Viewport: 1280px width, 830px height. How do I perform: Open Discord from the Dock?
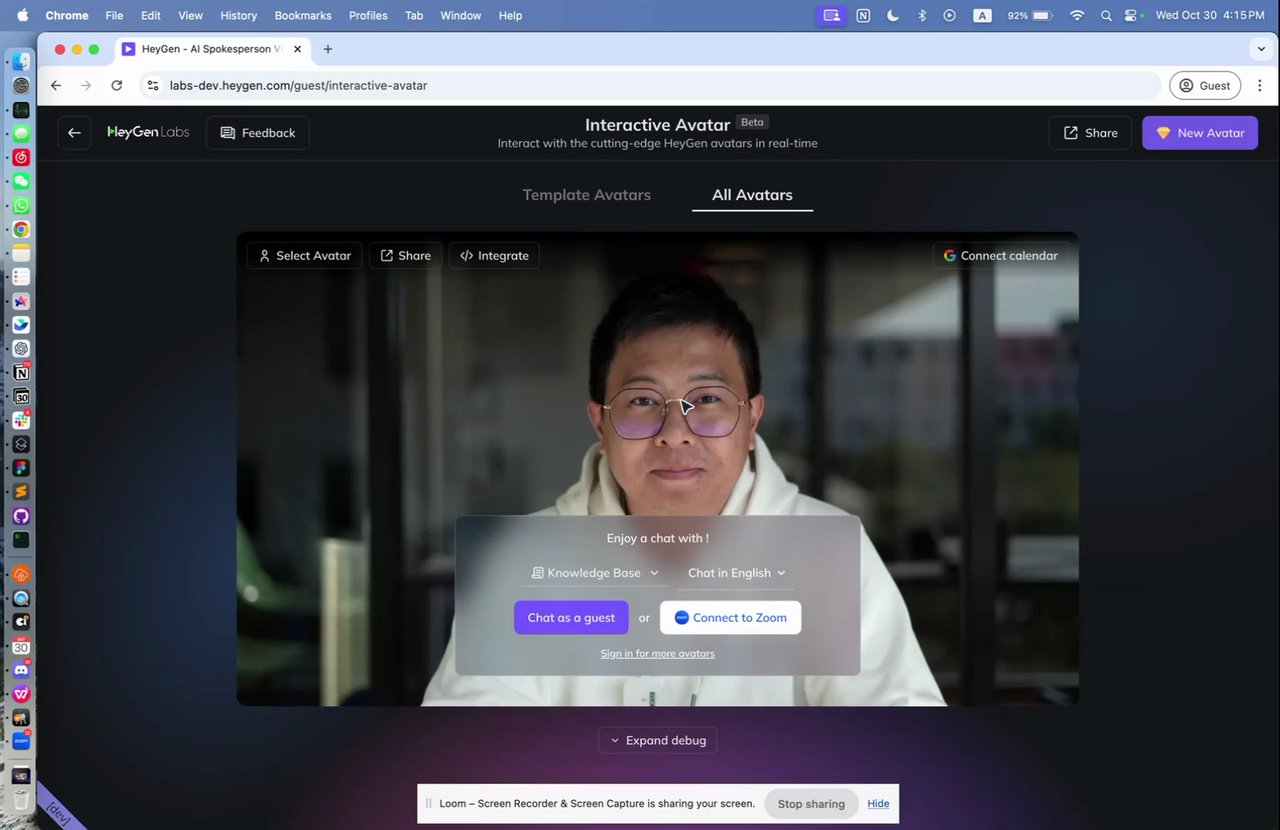coord(21,670)
